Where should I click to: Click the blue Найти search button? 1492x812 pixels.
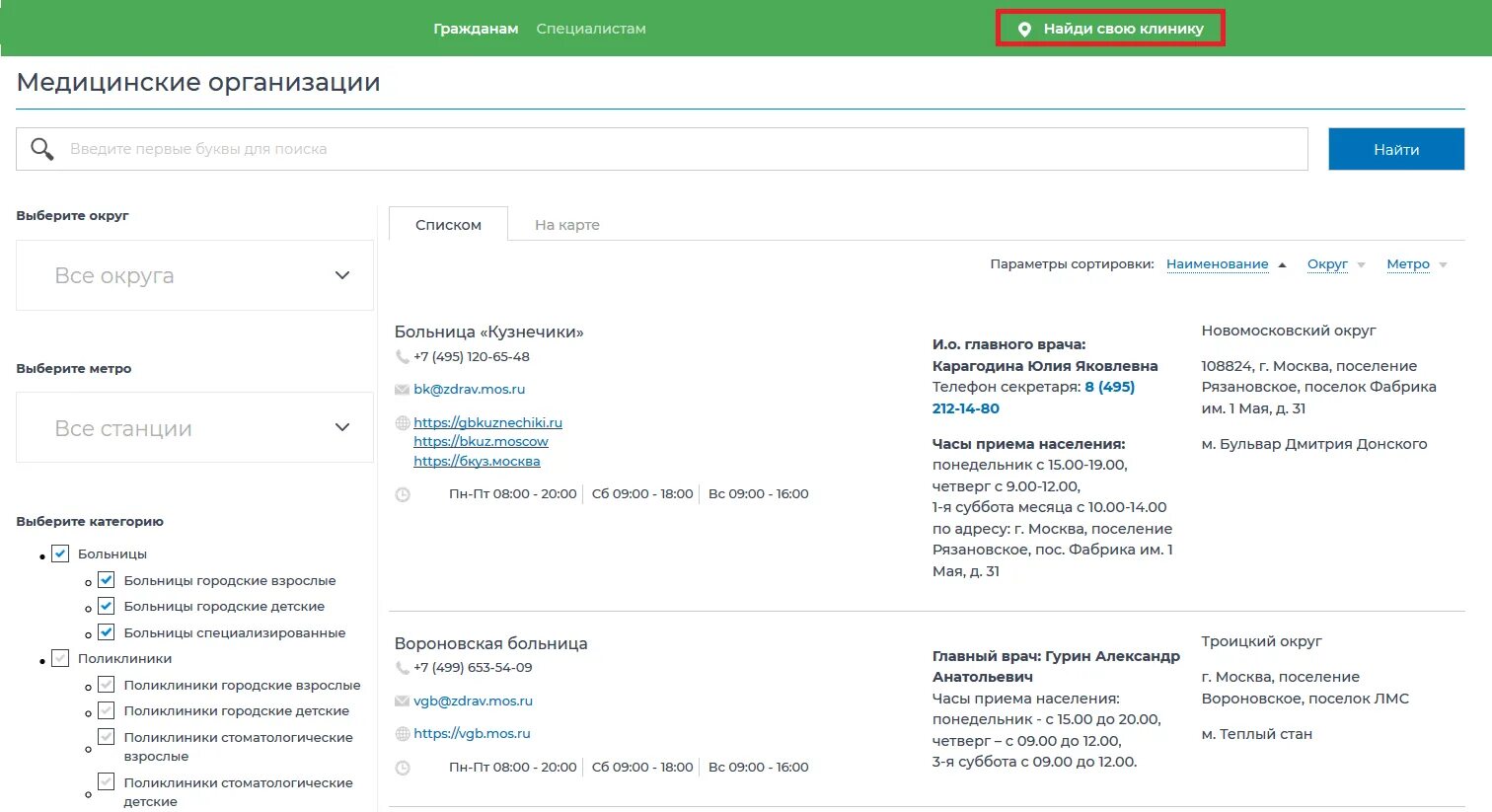1396,149
